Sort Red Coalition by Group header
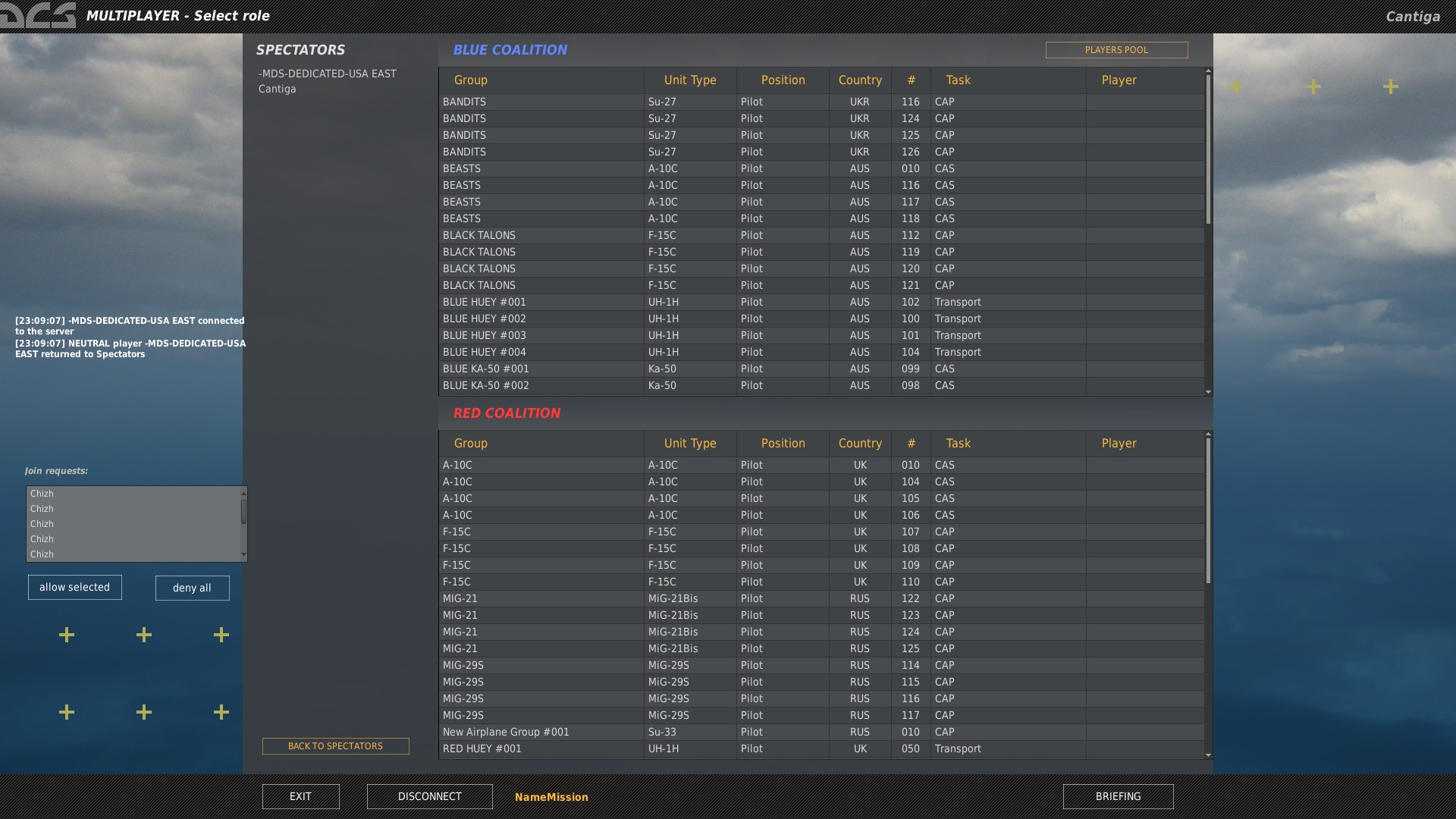 coord(541,444)
